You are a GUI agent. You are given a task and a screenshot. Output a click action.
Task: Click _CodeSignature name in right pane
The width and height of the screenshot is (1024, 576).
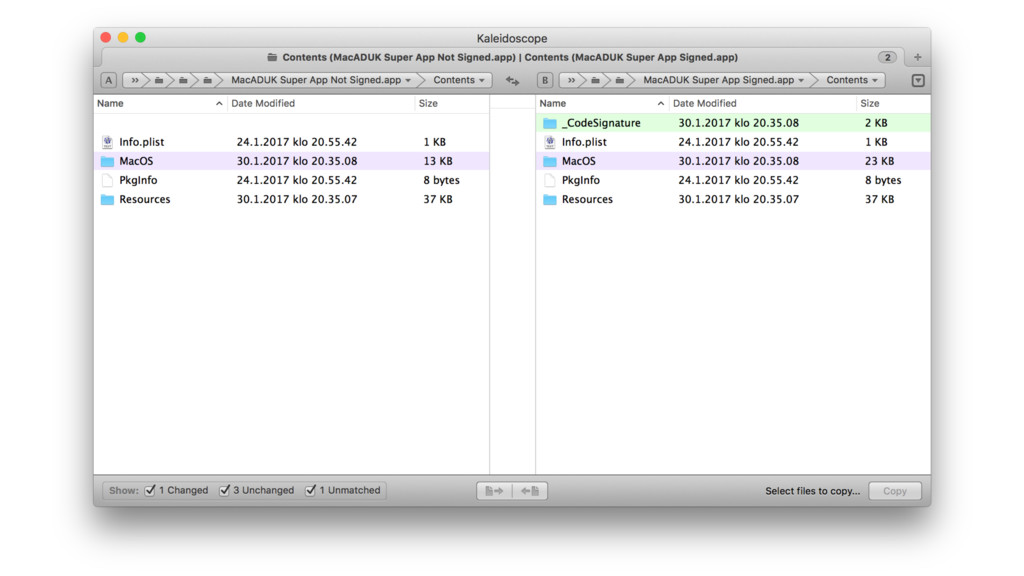(601, 123)
